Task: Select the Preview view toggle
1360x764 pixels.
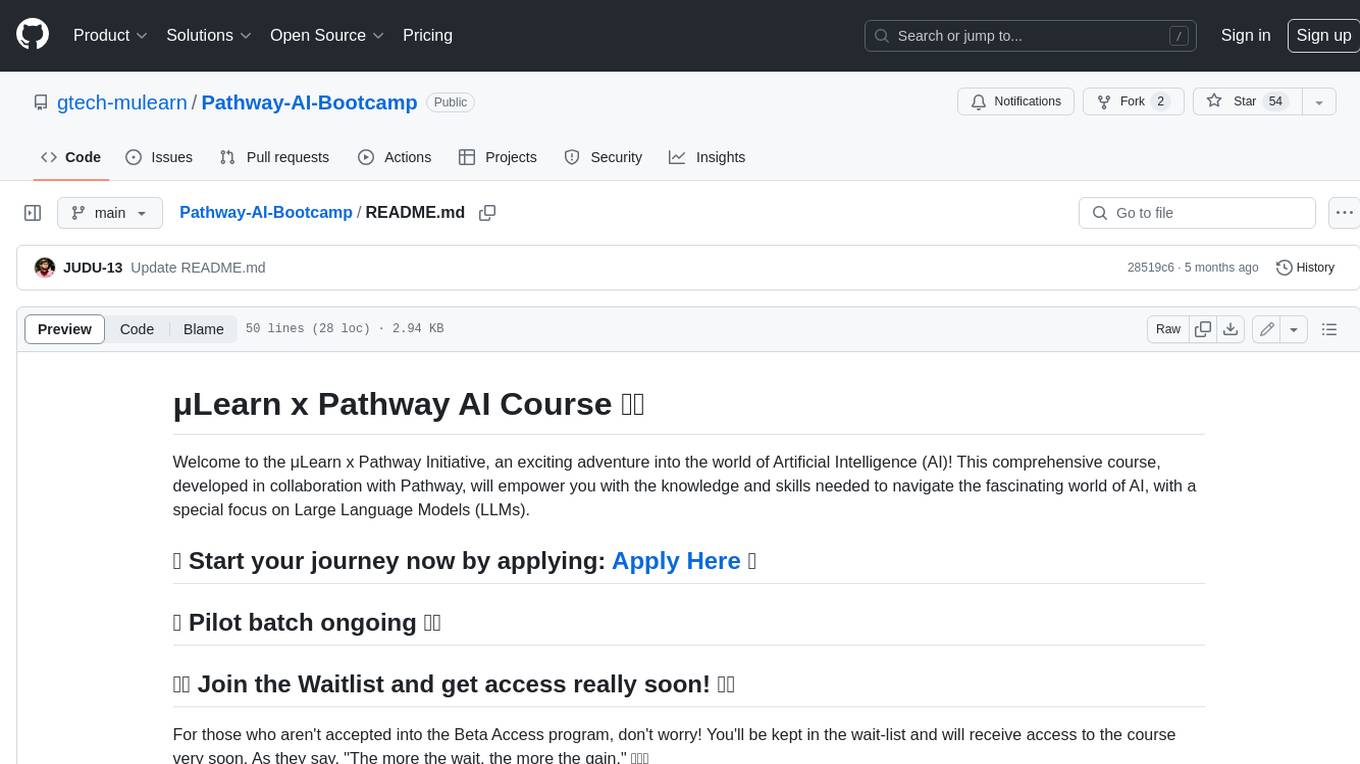Action: tap(65, 329)
